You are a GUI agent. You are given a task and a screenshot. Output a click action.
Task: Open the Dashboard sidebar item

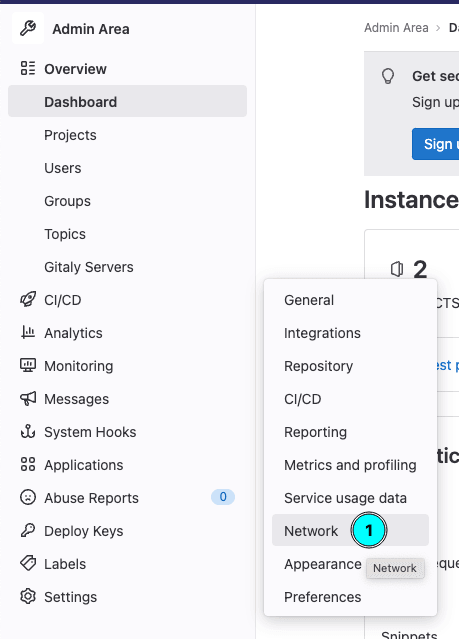click(x=127, y=101)
